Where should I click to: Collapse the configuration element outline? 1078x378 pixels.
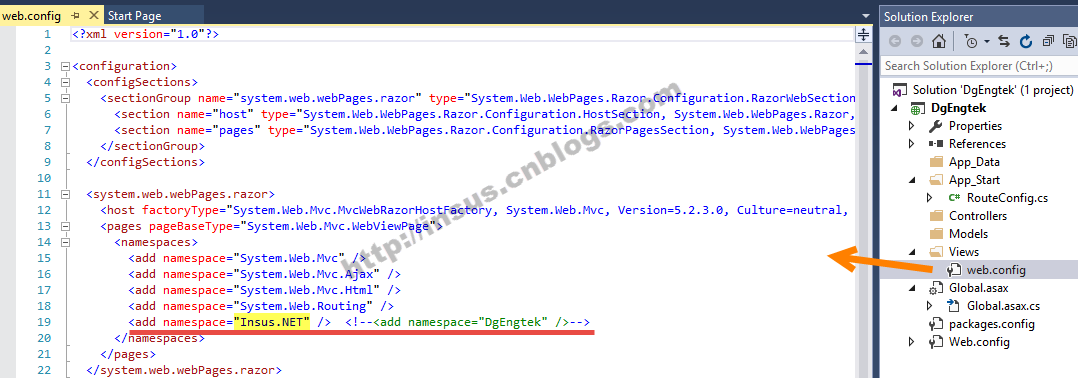click(65, 67)
